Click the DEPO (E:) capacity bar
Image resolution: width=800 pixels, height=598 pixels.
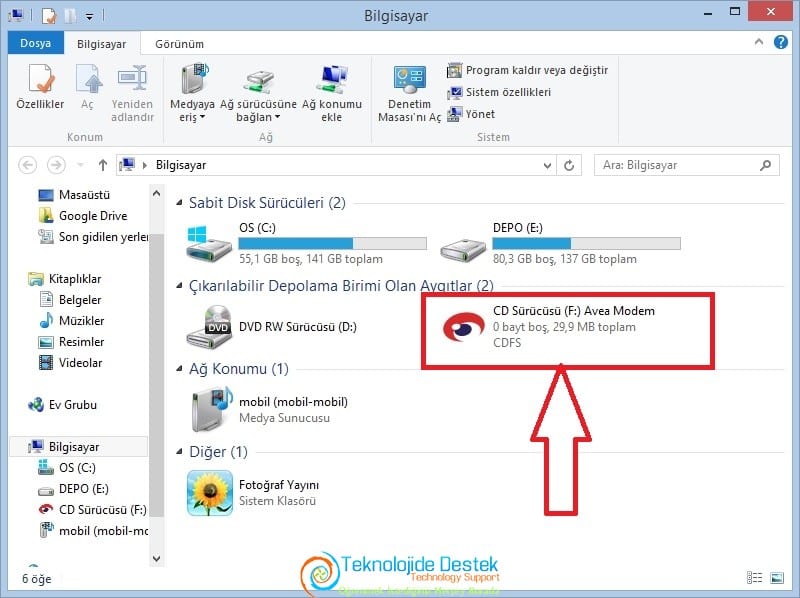tap(586, 243)
